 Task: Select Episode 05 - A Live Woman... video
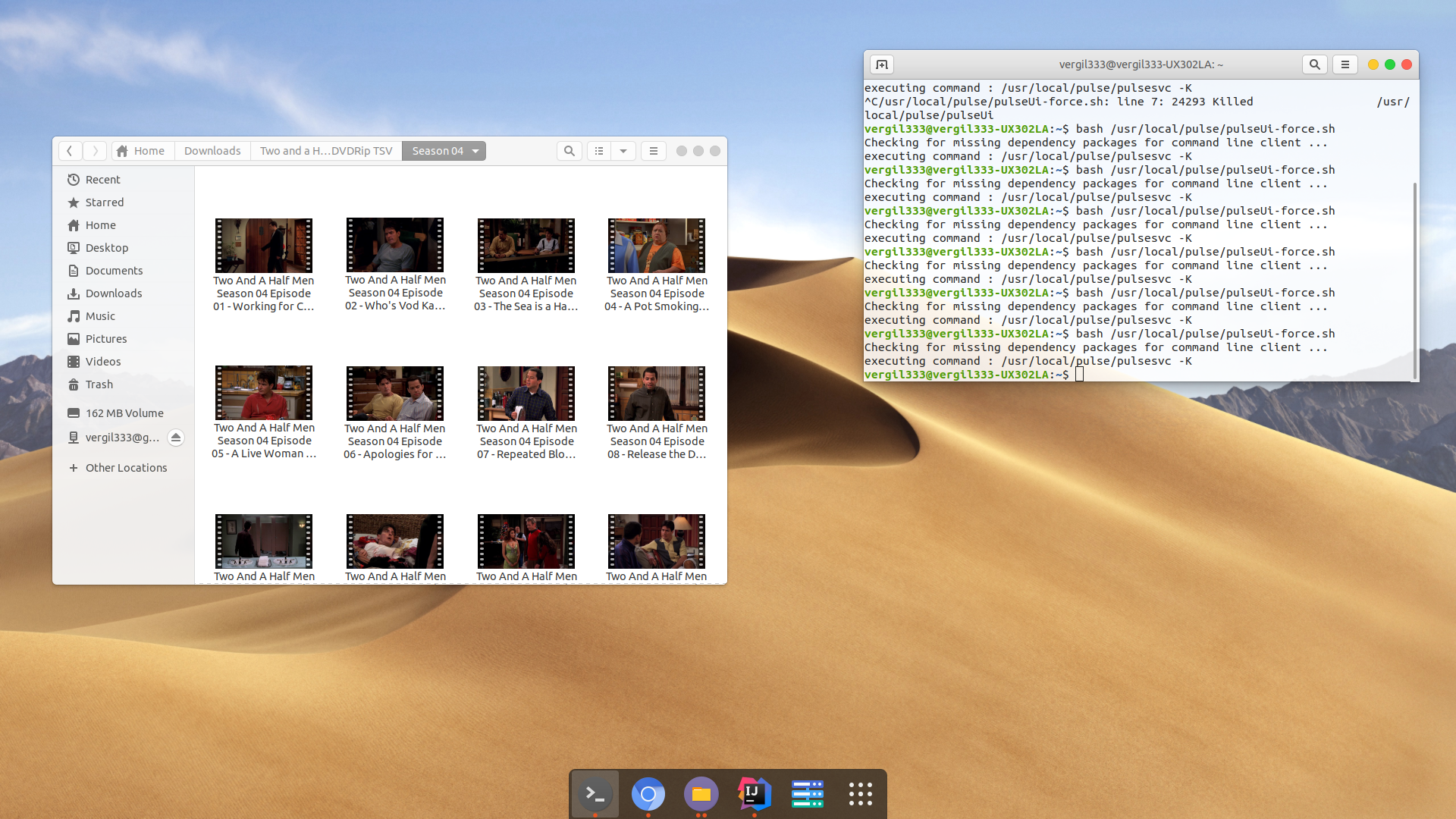(264, 413)
